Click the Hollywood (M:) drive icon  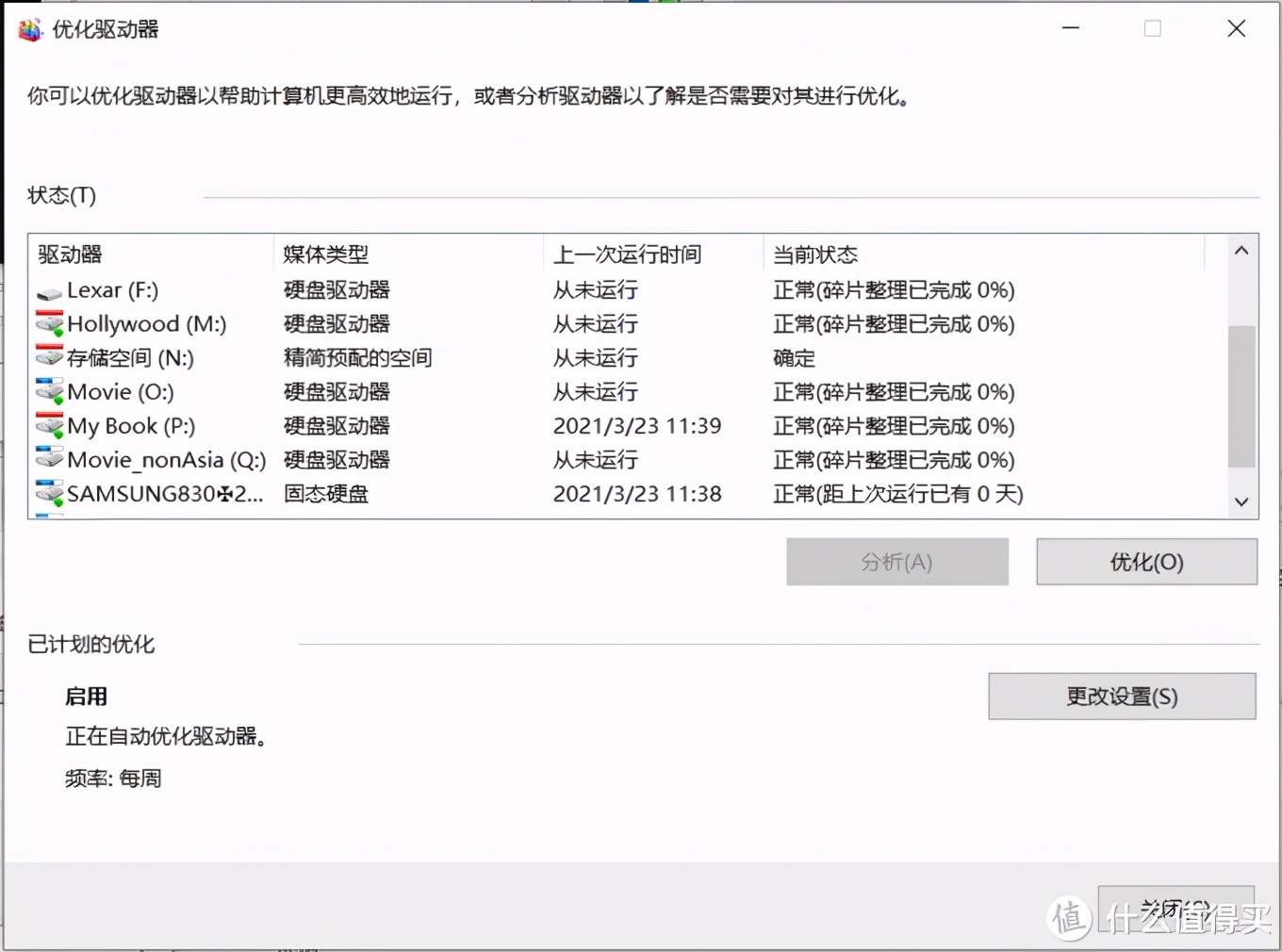tap(48, 324)
